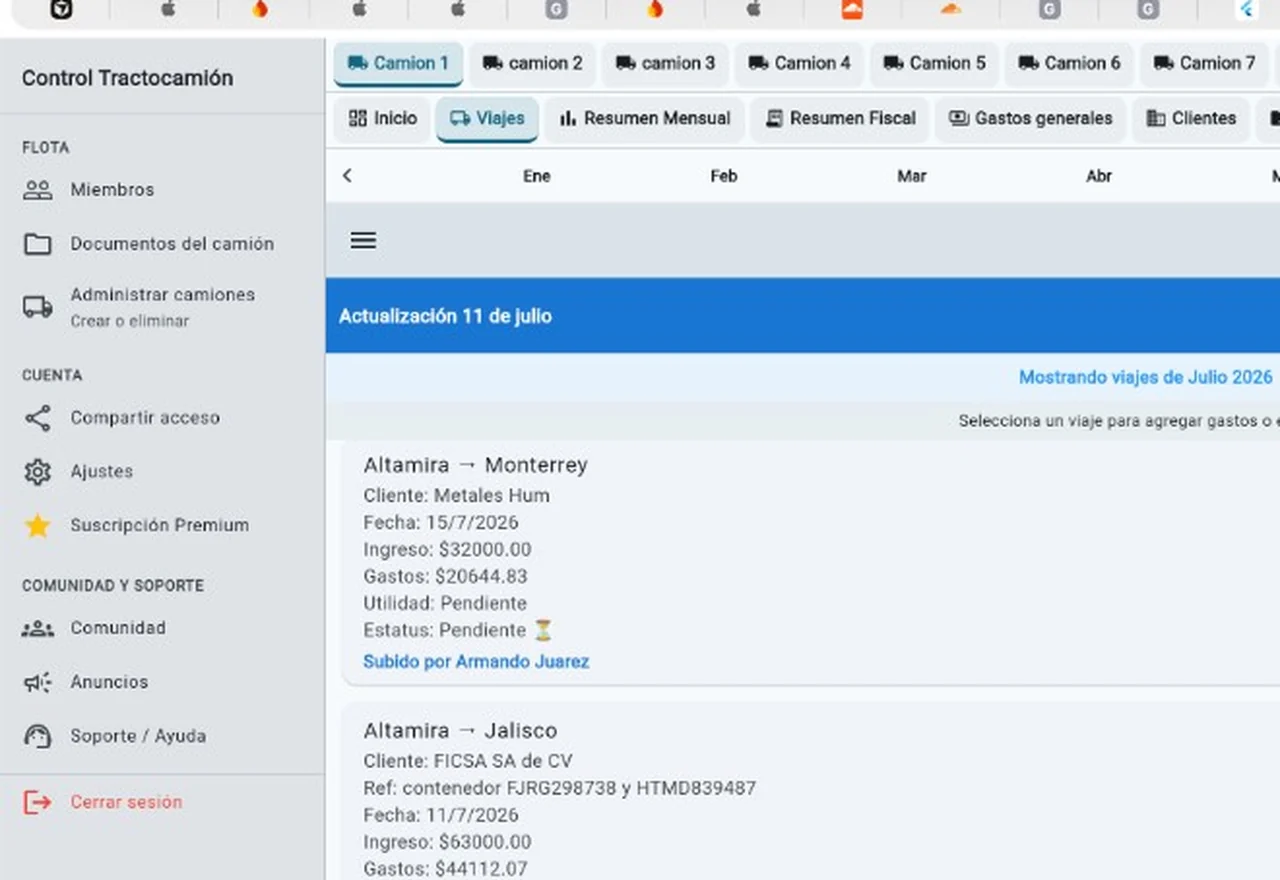
Task: Click the Anuncios megaphone icon
Action: pos(37,683)
